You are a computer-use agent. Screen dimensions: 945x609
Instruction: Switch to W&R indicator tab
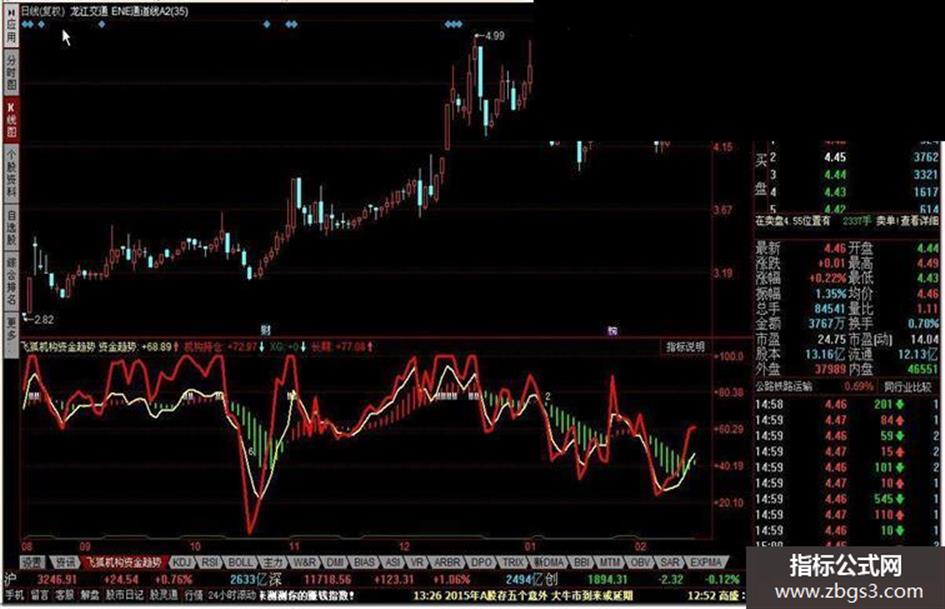[x=304, y=563]
